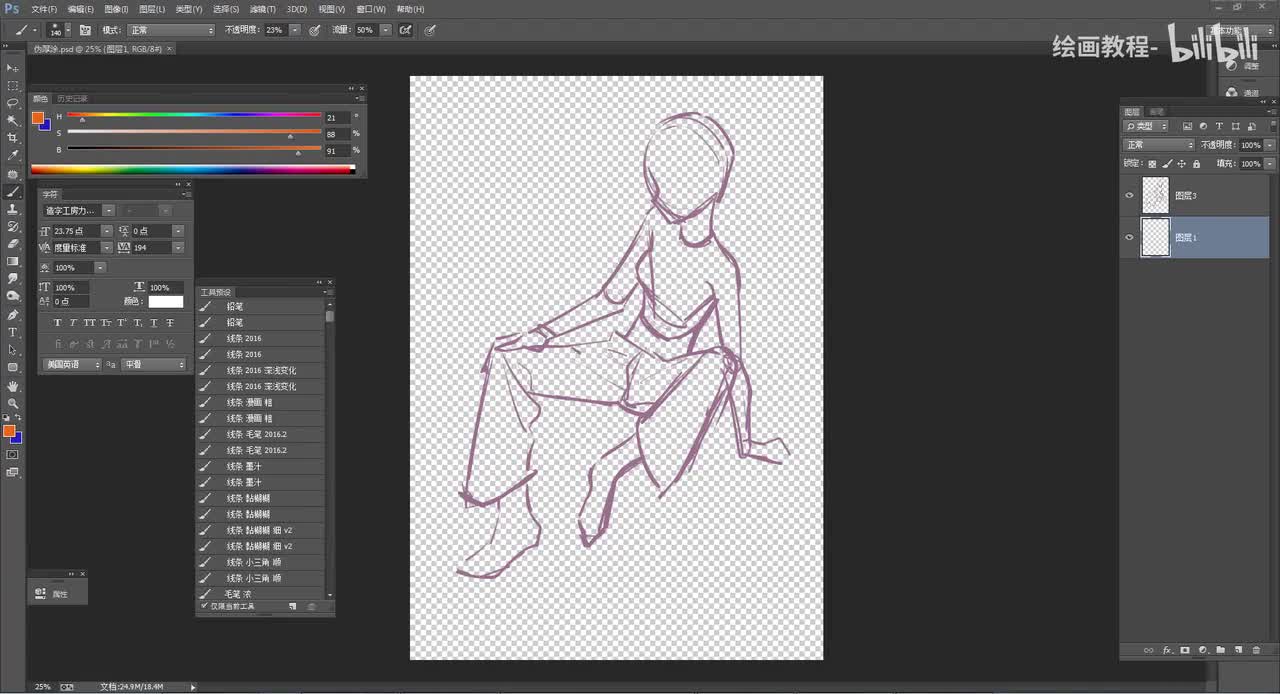Screen dimensions: 1280x694
Task: Click the foreground orange color swatch in toolbar
Action: pyautogui.click(x=9, y=431)
